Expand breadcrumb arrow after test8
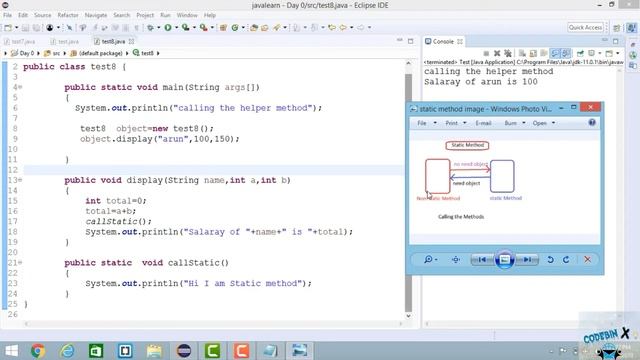Screen dimensions: 640x360 pos(158,53)
